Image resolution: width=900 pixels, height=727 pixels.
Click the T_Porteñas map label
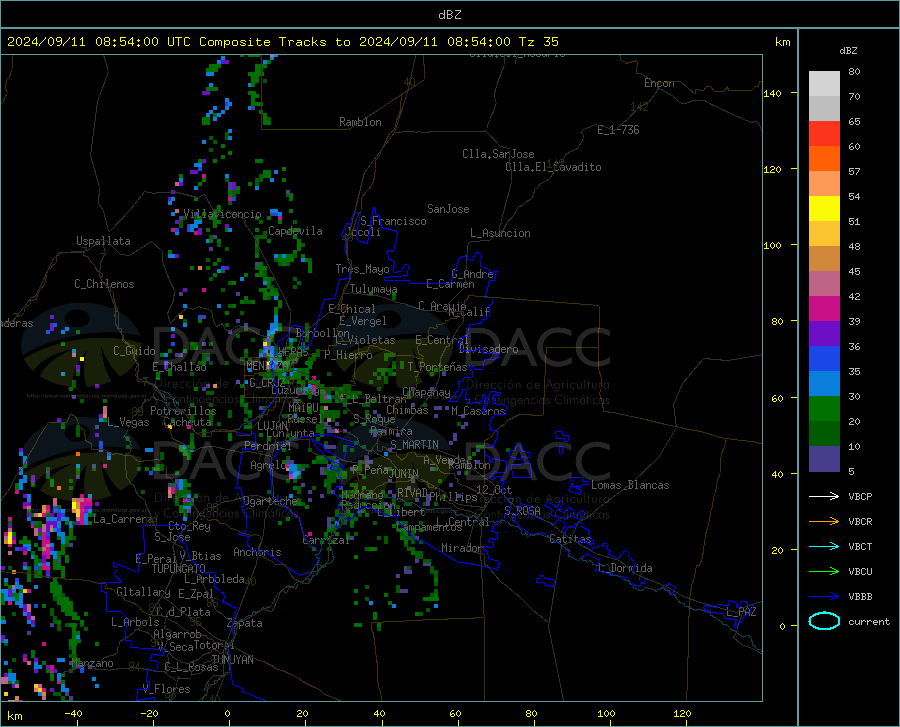pyautogui.click(x=437, y=367)
